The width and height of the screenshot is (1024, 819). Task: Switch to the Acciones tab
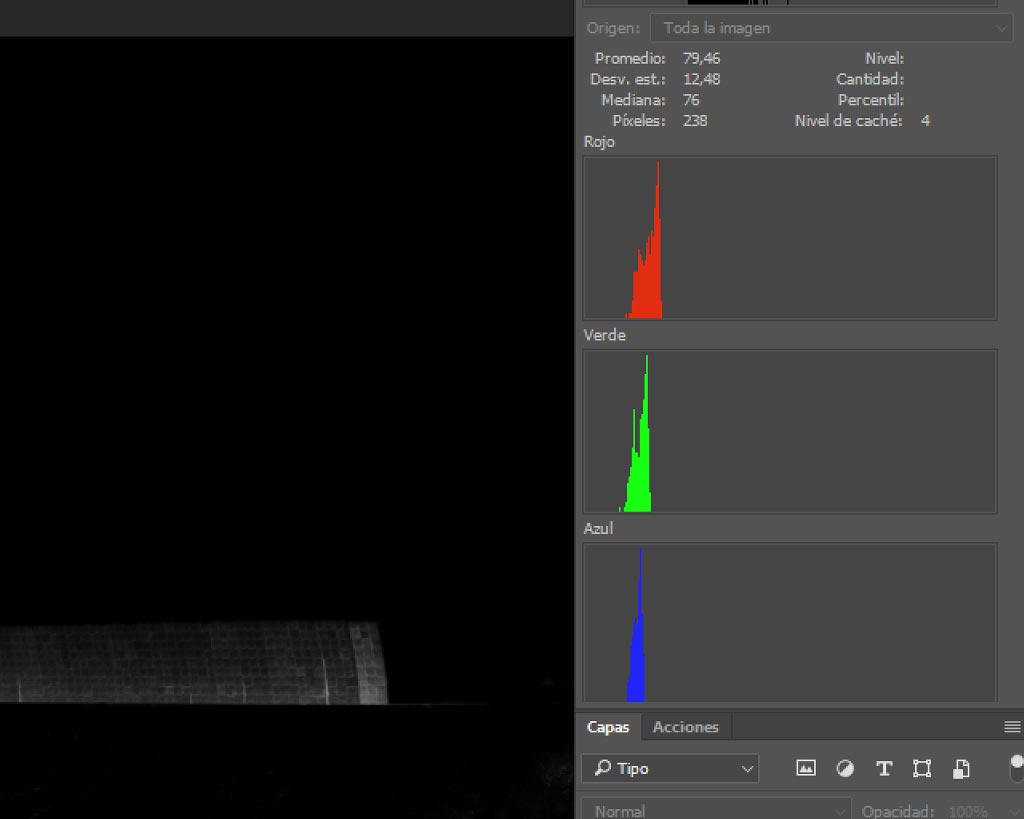point(686,727)
